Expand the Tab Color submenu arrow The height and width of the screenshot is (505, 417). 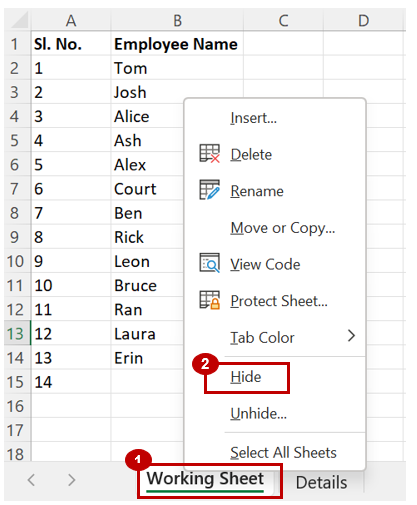pyautogui.click(x=351, y=336)
